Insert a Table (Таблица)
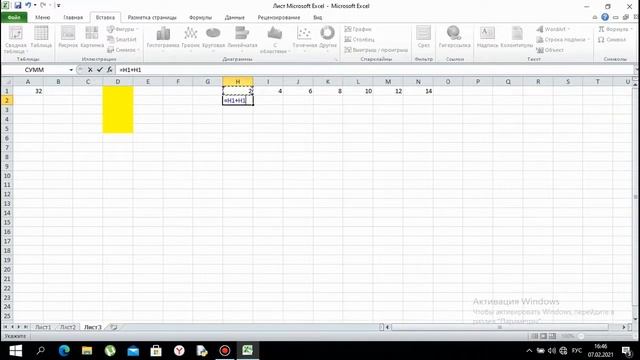 (x=41, y=37)
